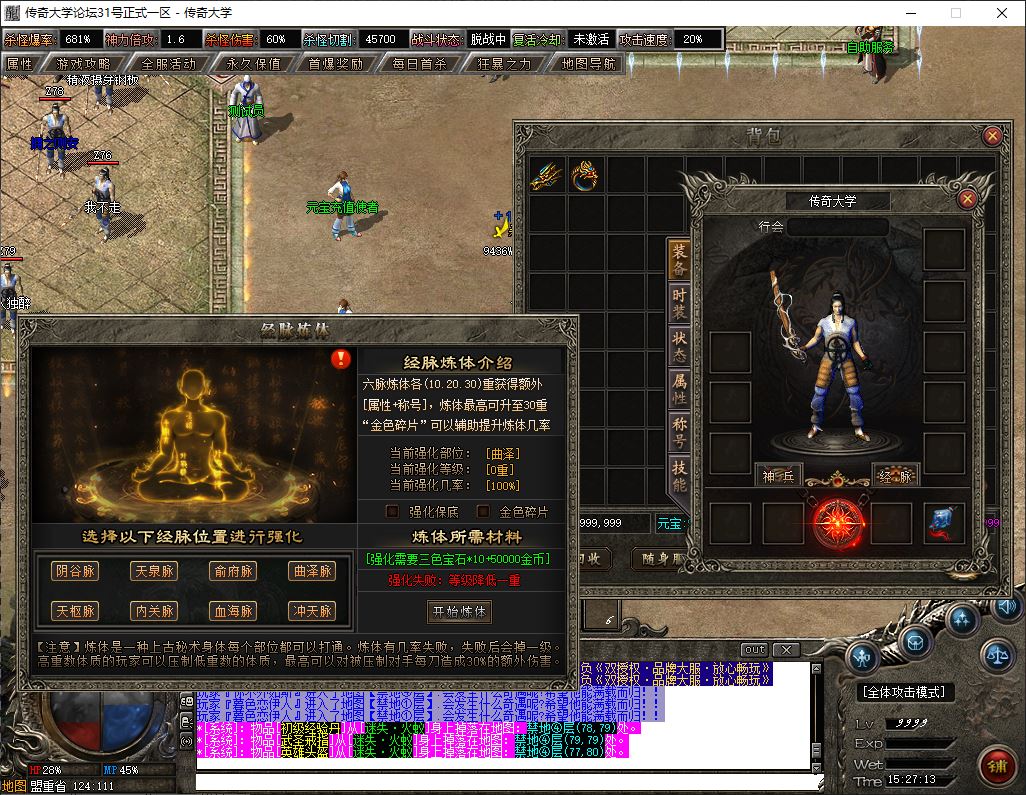
Task: Open the sparkle stars round button
Action: (961, 619)
